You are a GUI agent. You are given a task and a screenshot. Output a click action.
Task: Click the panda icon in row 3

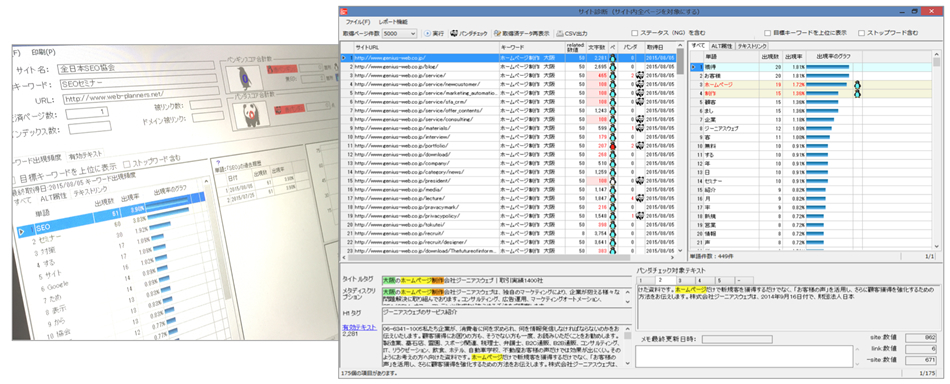click(640, 76)
